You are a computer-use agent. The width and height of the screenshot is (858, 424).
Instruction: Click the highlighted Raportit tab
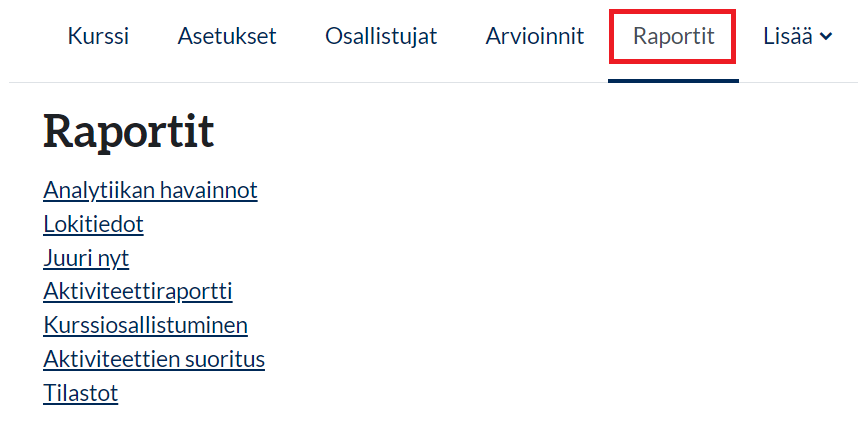(x=673, y=37)
